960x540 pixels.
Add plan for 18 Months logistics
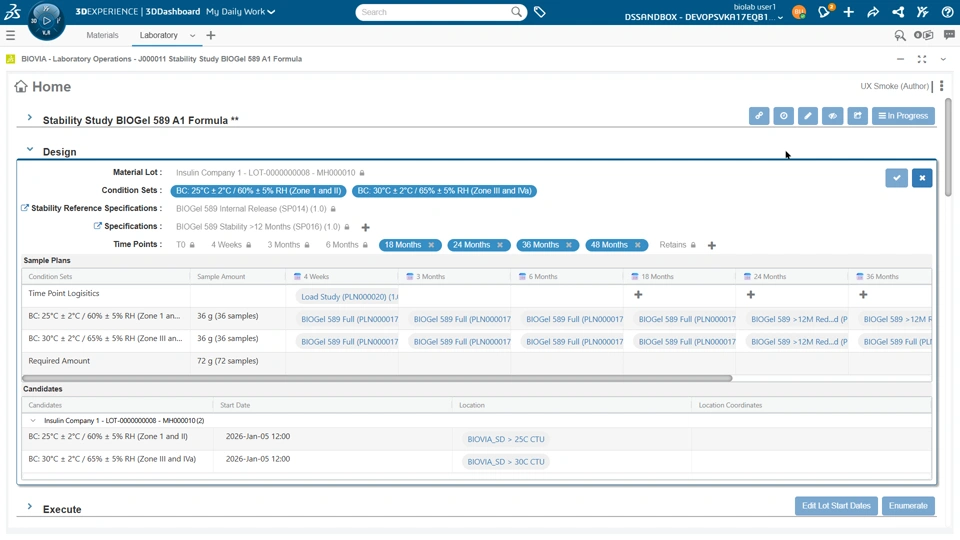pyautogui.click(x=638, y=294)
